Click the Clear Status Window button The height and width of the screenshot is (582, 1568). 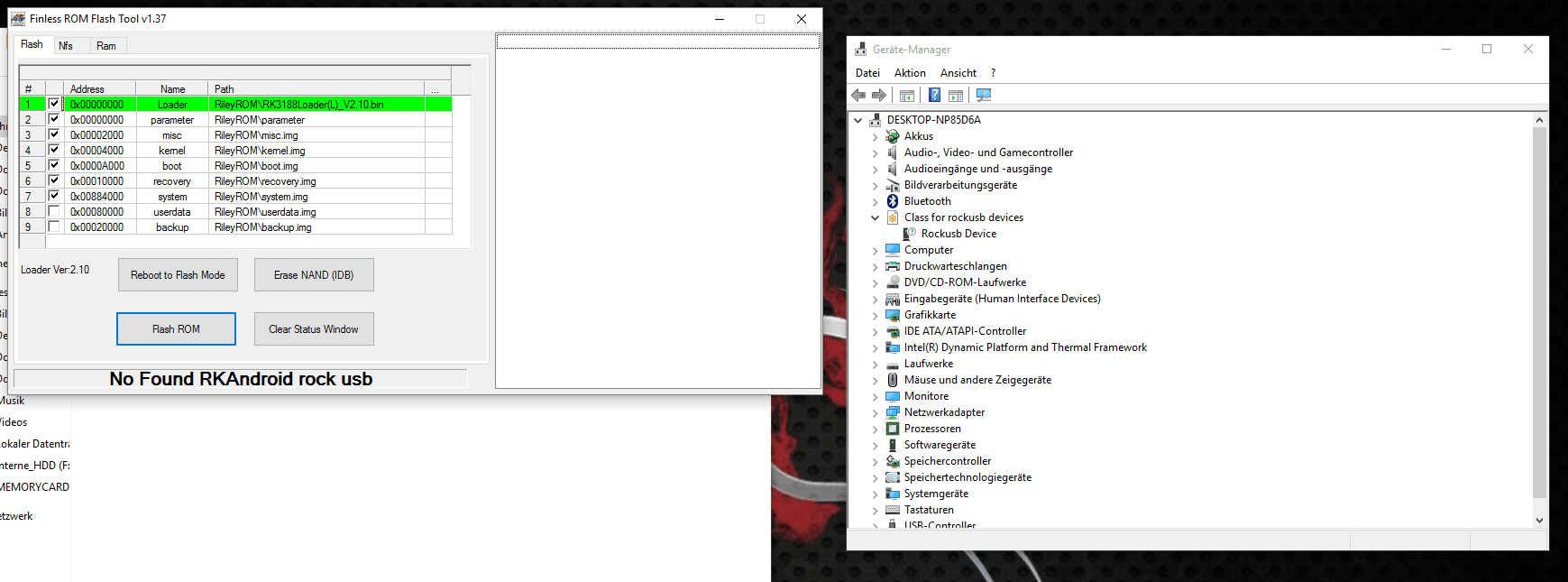click(314, 329)
